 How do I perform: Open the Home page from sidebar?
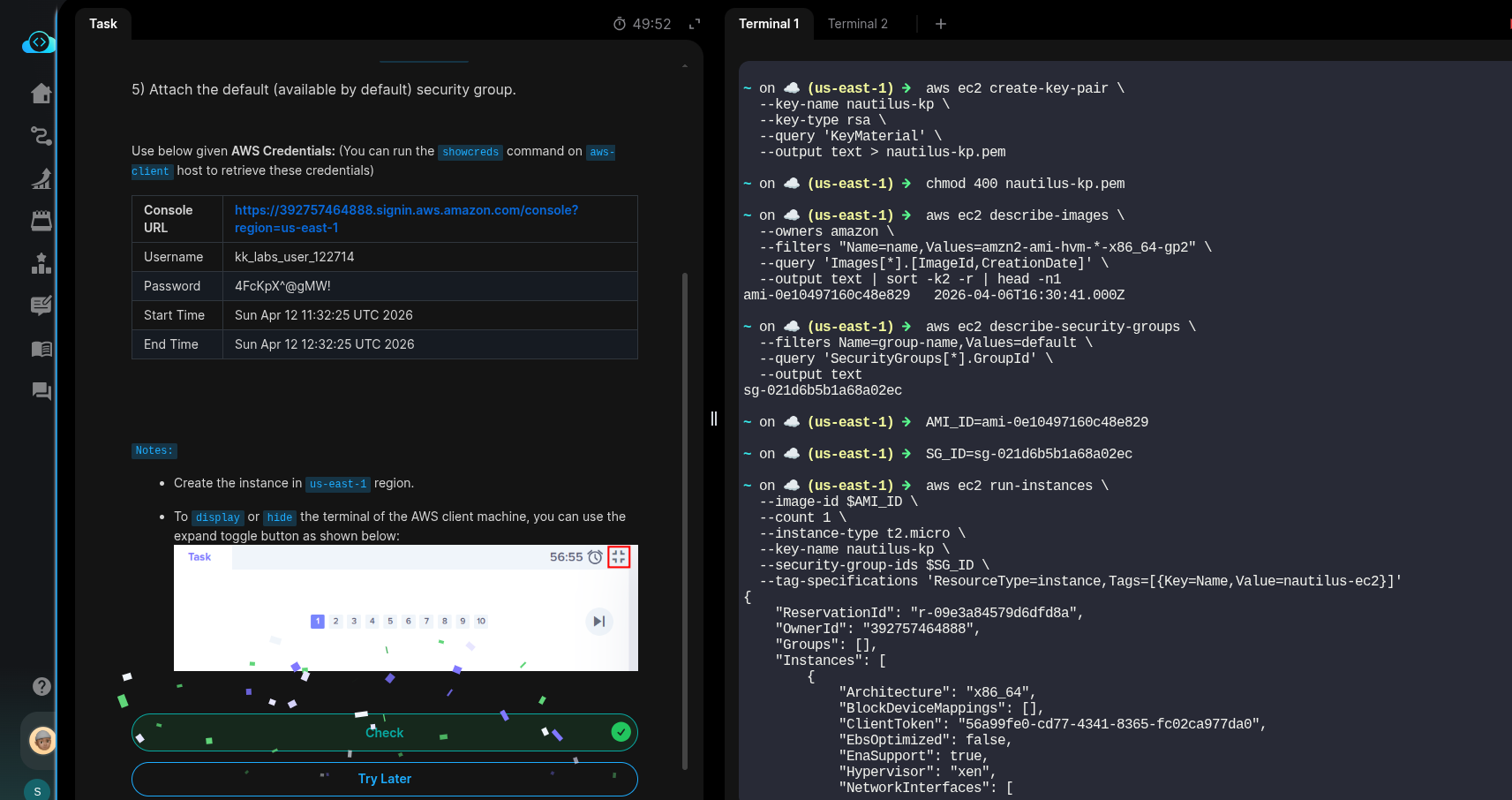41,94
